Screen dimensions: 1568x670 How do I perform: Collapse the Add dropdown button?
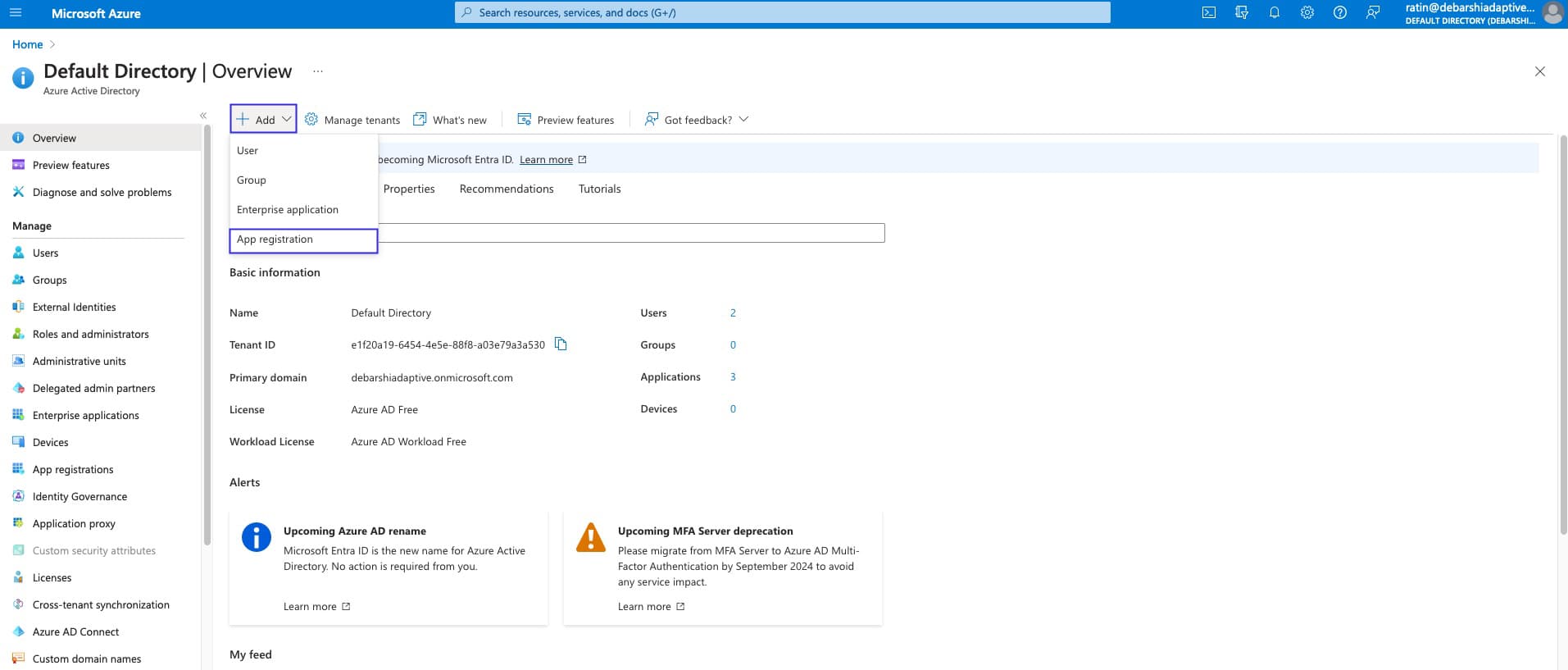click(263, 119)
